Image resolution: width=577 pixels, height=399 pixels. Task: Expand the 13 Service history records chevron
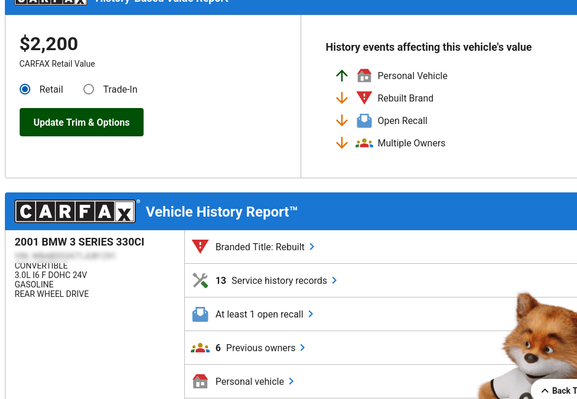(334, 280)
